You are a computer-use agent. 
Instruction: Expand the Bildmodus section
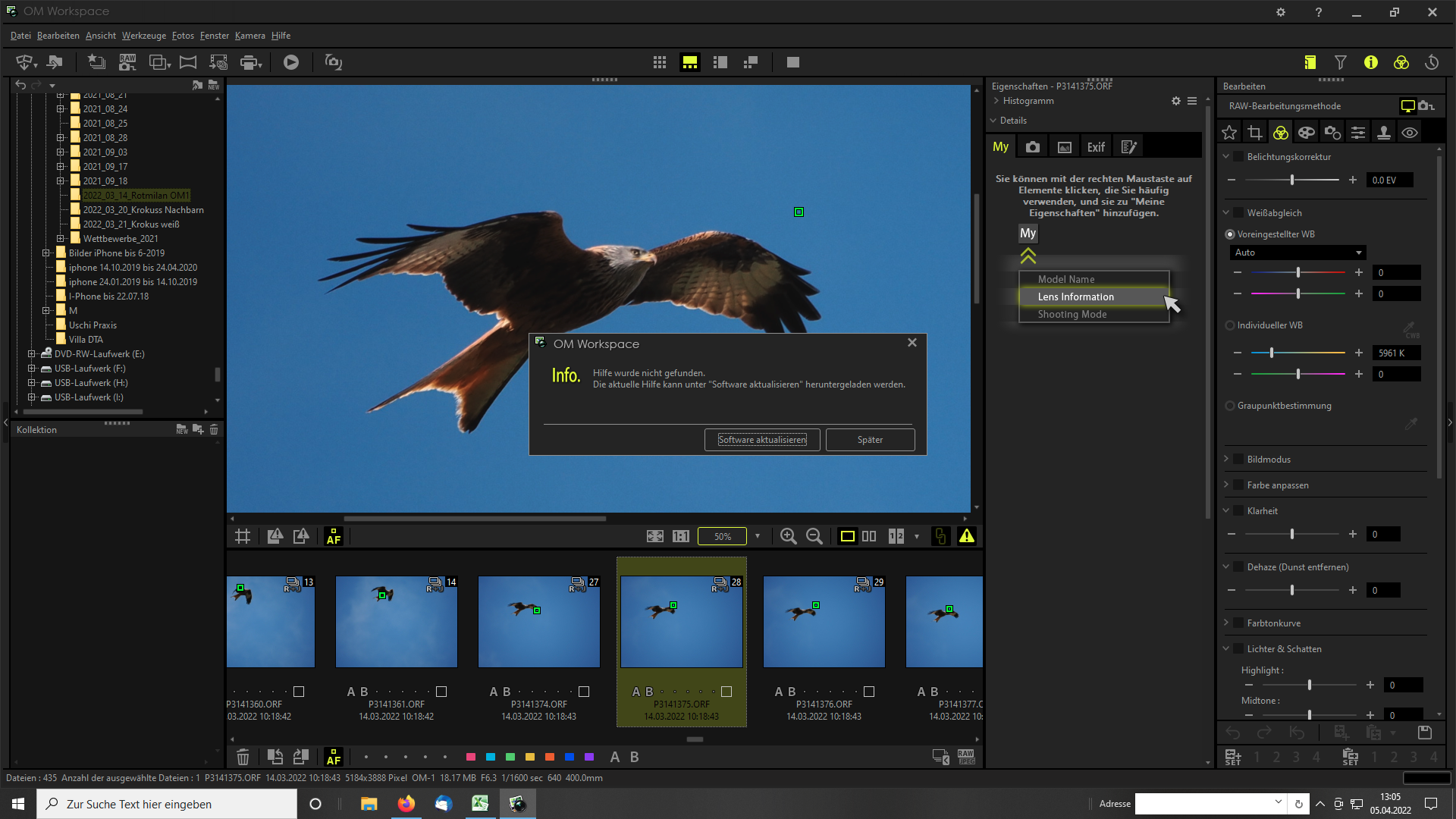coord(1226,460)
